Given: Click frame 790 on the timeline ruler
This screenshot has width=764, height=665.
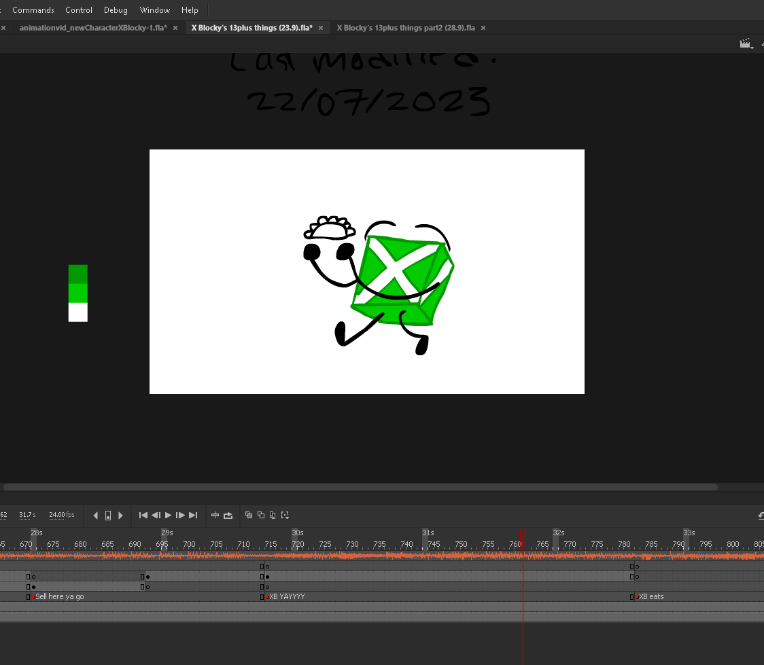Looking at the screenshot, I should [x=679, y=545].
